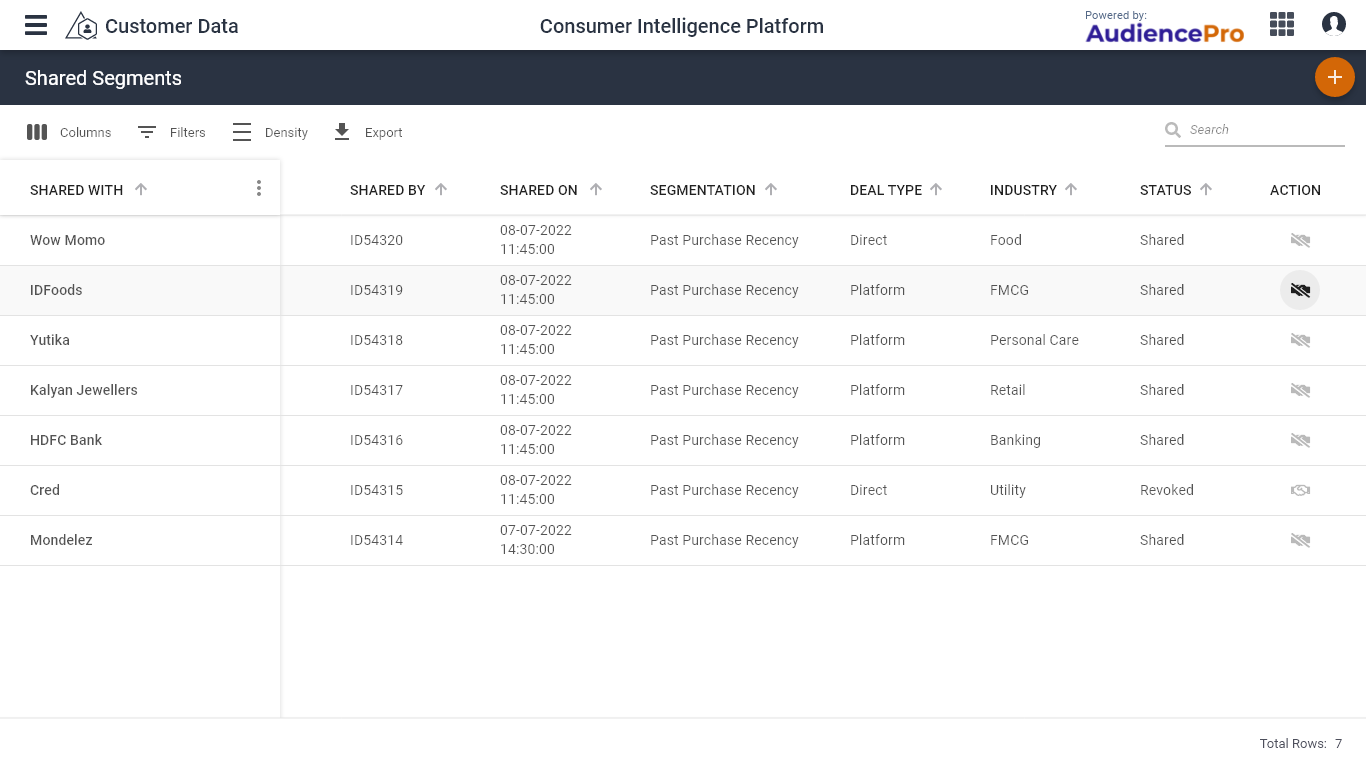Viewport: 1366px width, 768px height.
Task: Click ID54319 in Shared By column
Action: [x=376, y=290]
